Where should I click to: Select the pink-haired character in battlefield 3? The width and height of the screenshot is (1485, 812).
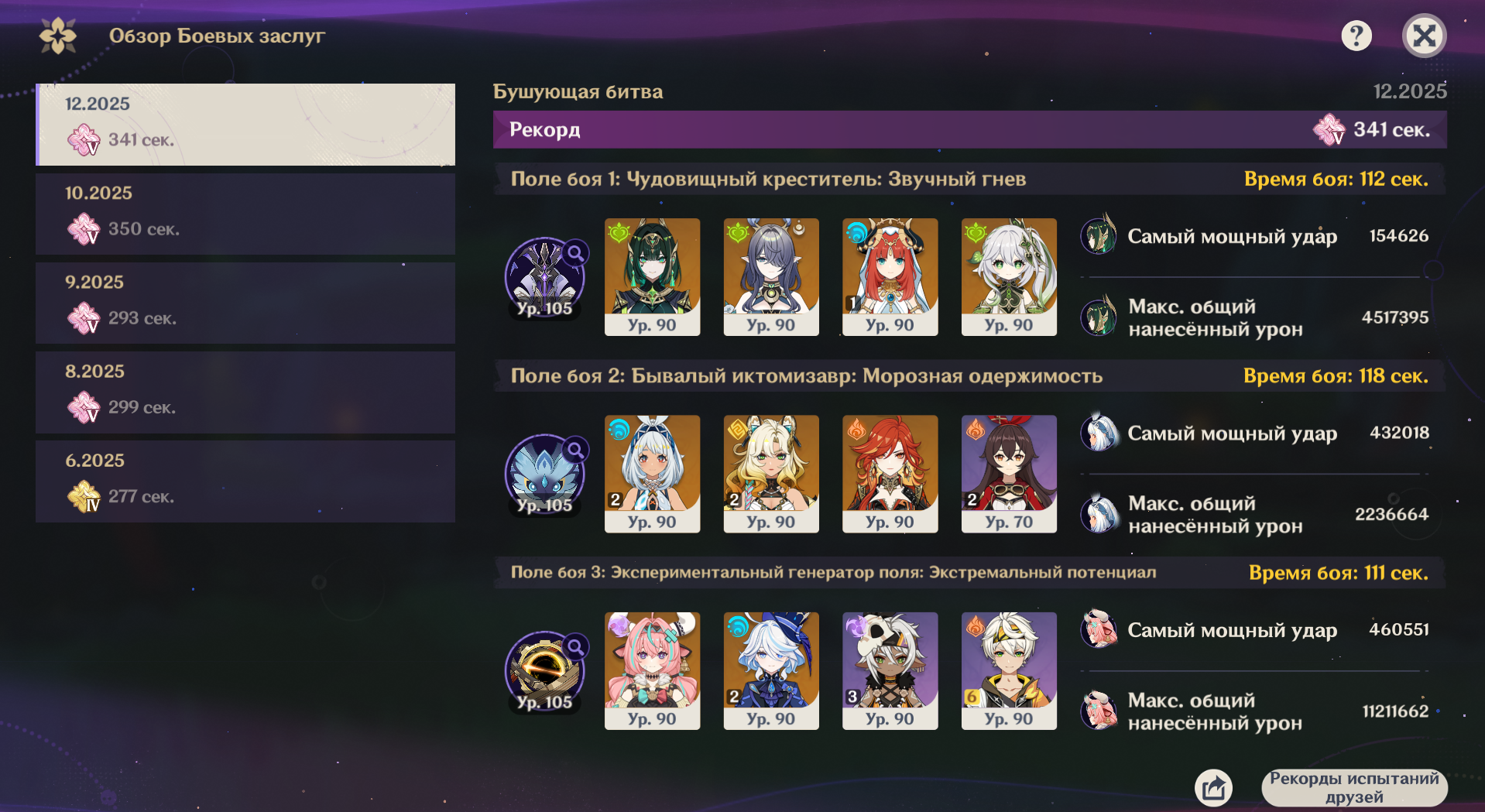652,671
